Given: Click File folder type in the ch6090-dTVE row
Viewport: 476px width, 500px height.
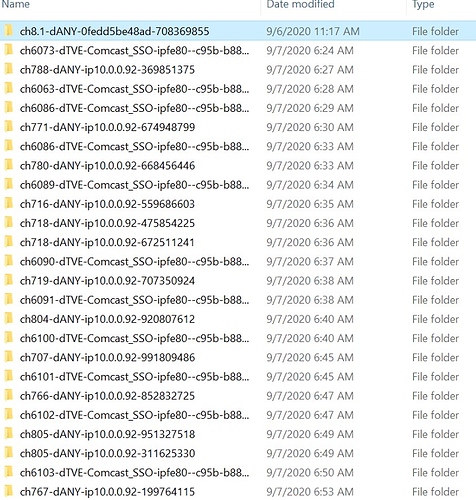Looking at the screenshot, I should click(435, 261).
